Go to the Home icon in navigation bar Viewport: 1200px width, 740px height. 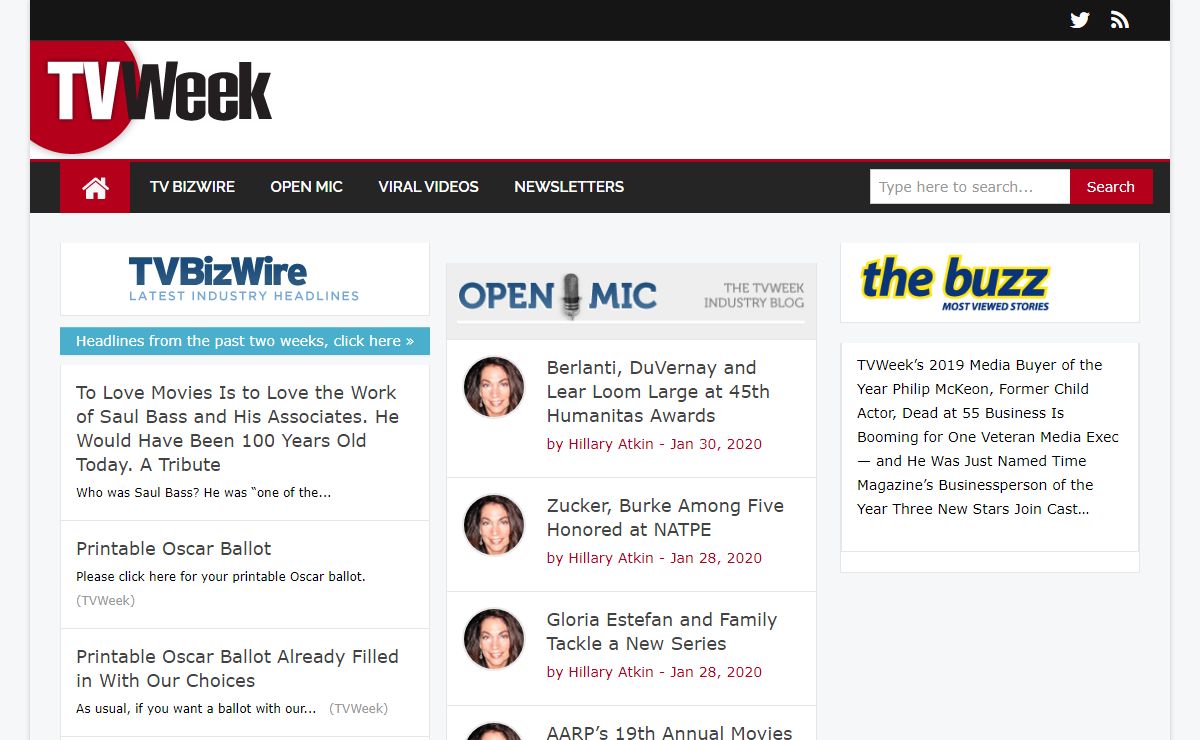95,187
